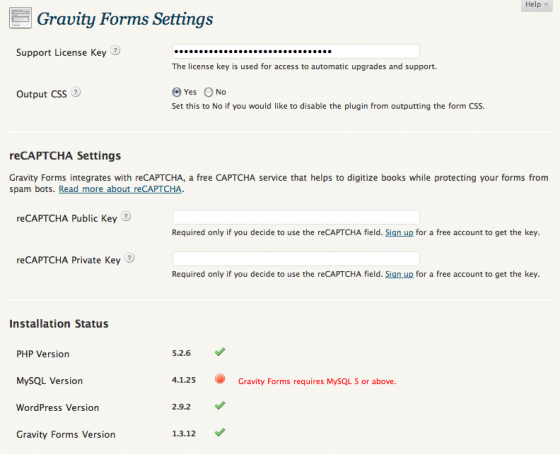Screen dimensions: 560x454
Task: Click the reCAPTCHA Settings heading
Action: [x=65, y=156]
